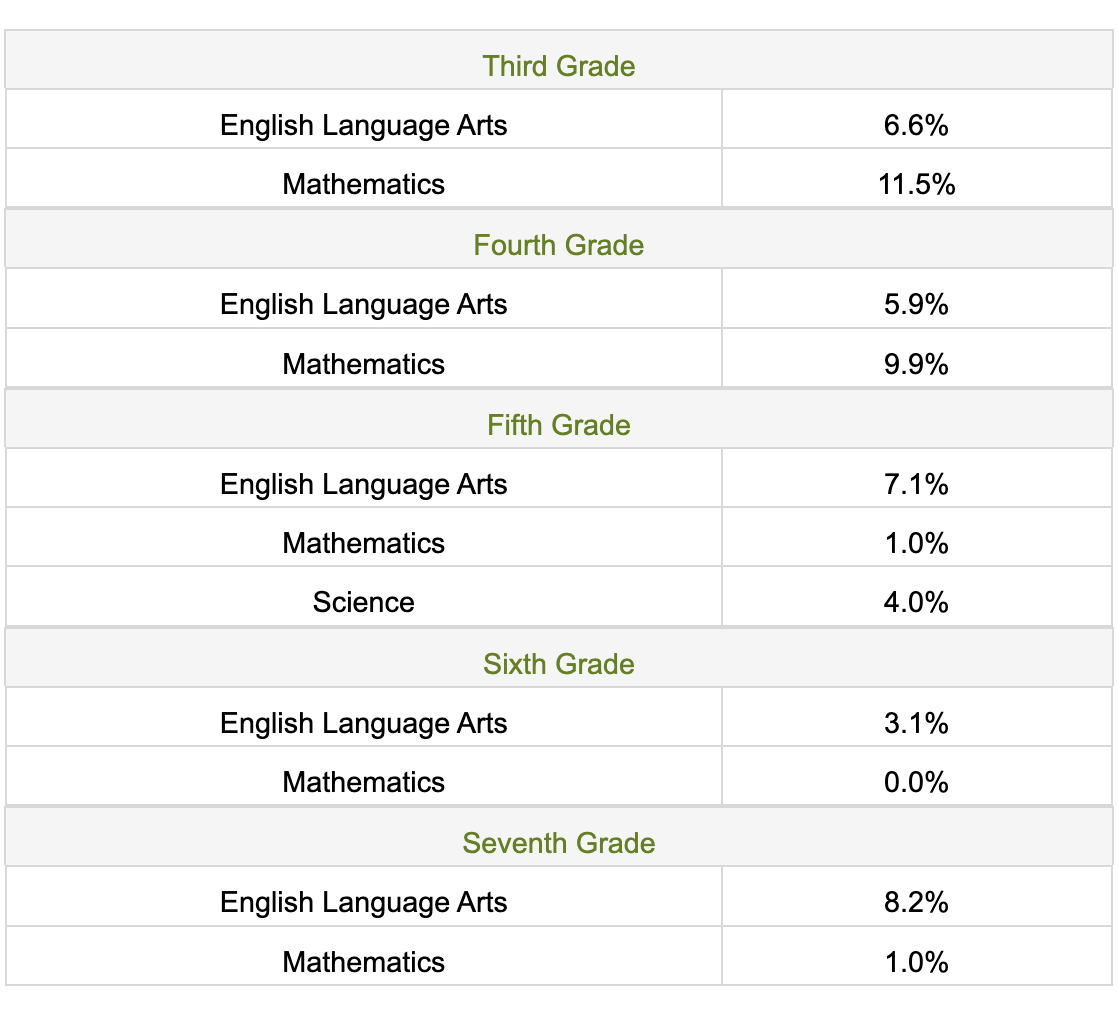Click Mathematics under Fourth Grade
1118x1026 pixels.
[363, 364]
